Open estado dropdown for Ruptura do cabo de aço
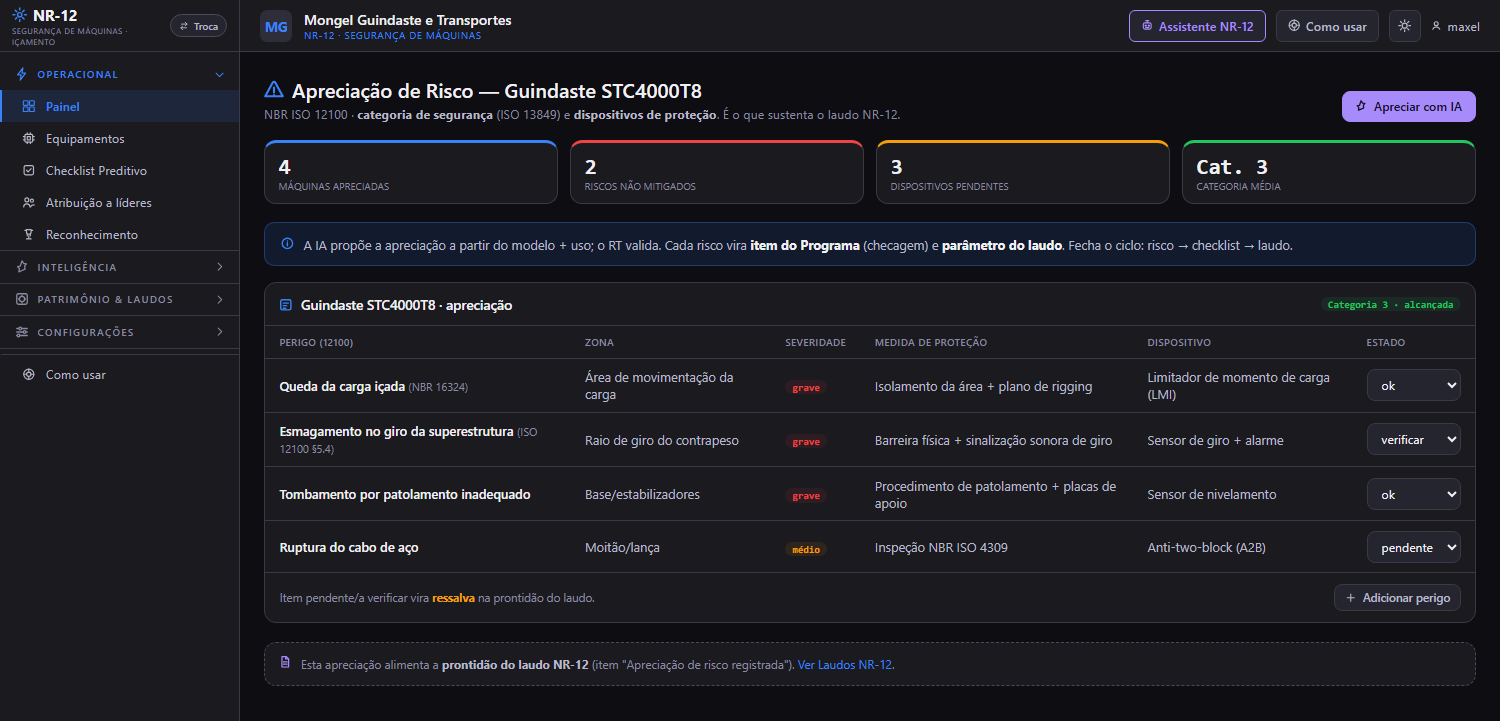1500x721 pixels. 1413,547
